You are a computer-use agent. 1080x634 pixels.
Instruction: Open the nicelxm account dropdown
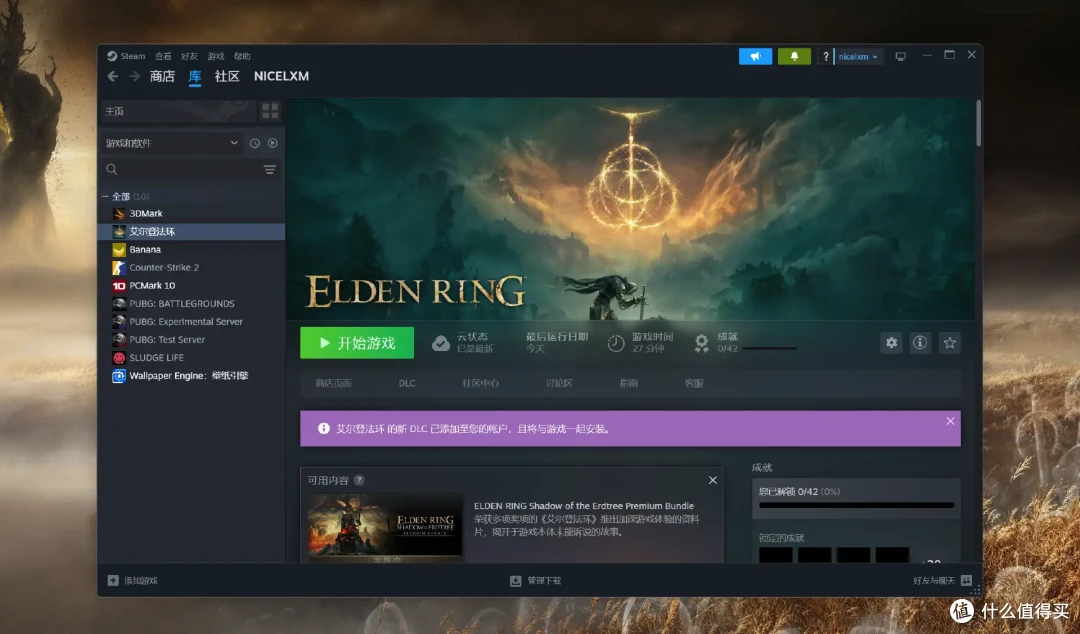click(x=858, y=57)
